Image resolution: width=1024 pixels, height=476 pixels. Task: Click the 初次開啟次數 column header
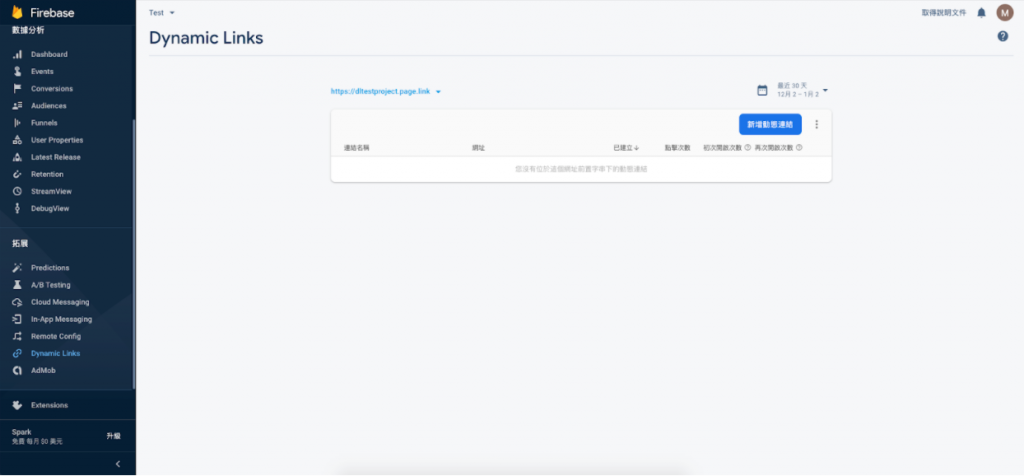pyautogui.click(x=722, y=148)
